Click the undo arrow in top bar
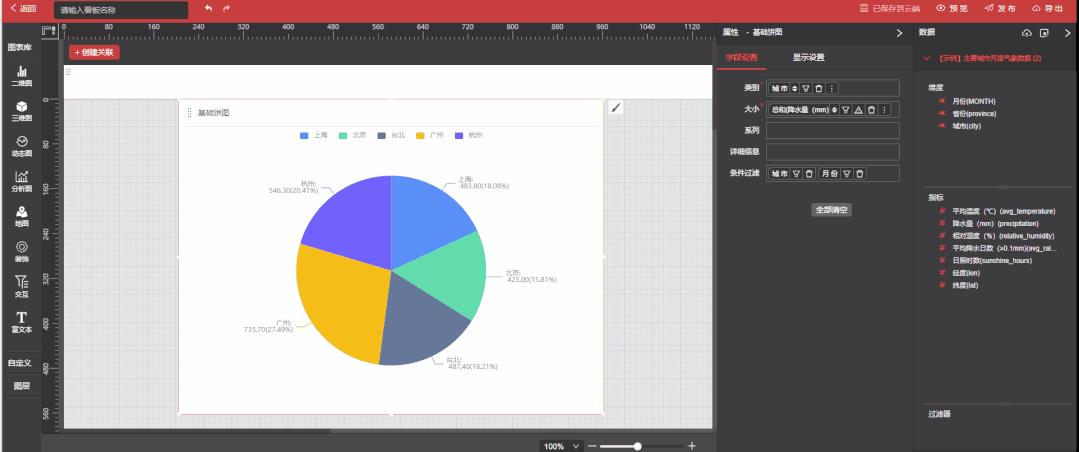 tap(209, 8)
